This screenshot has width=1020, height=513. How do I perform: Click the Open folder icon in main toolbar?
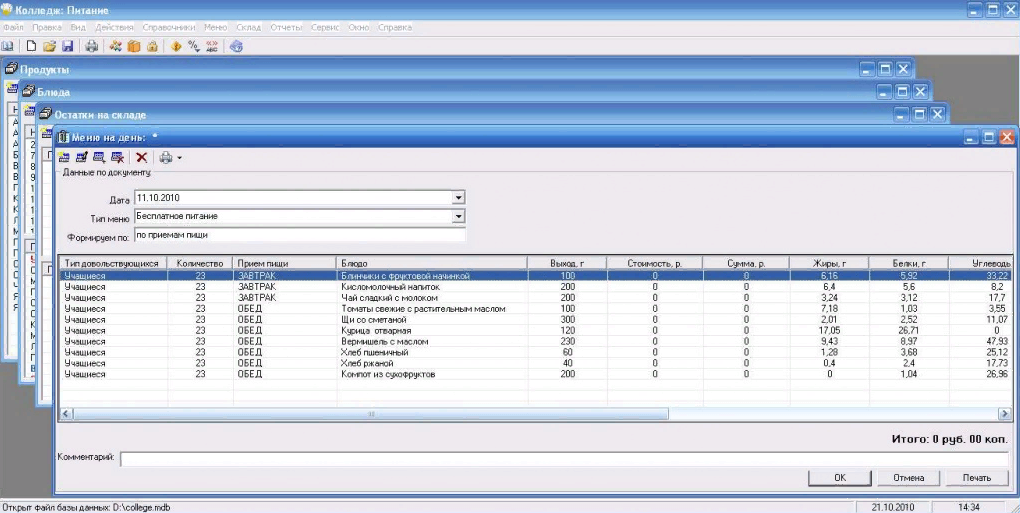click(x=49, y=46)
